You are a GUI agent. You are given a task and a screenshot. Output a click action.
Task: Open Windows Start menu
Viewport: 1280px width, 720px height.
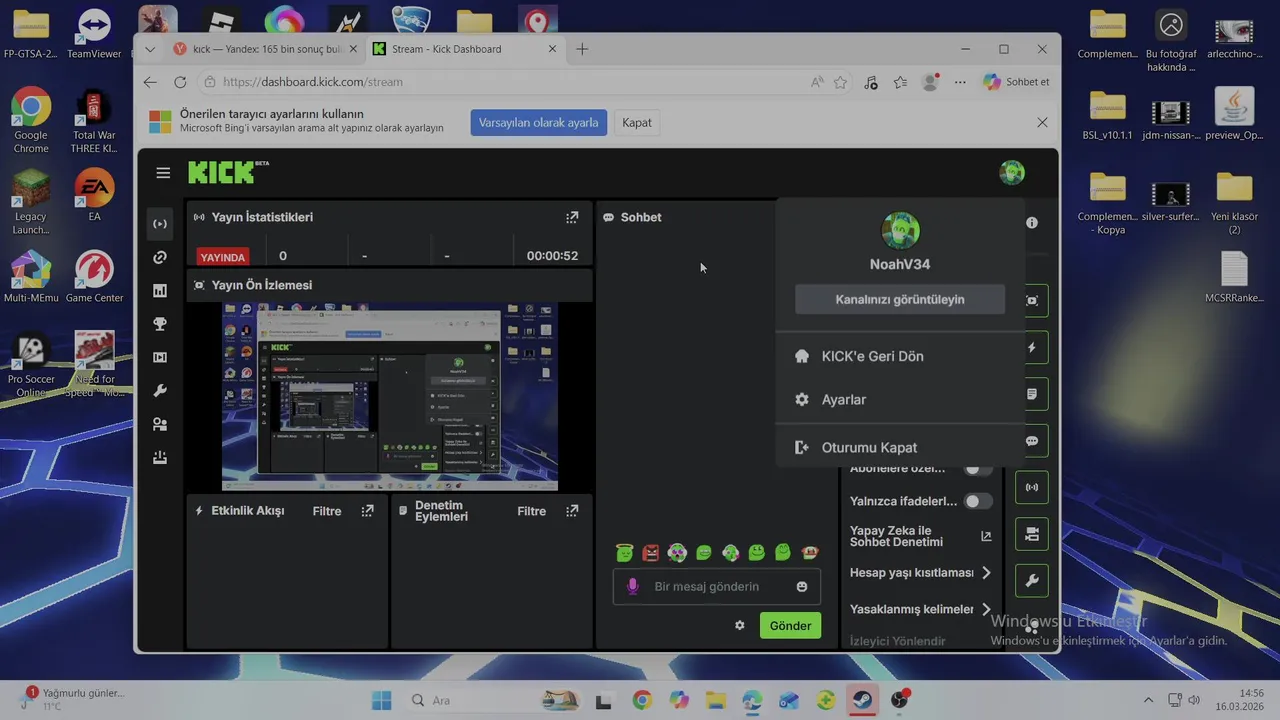click(382, 700)
